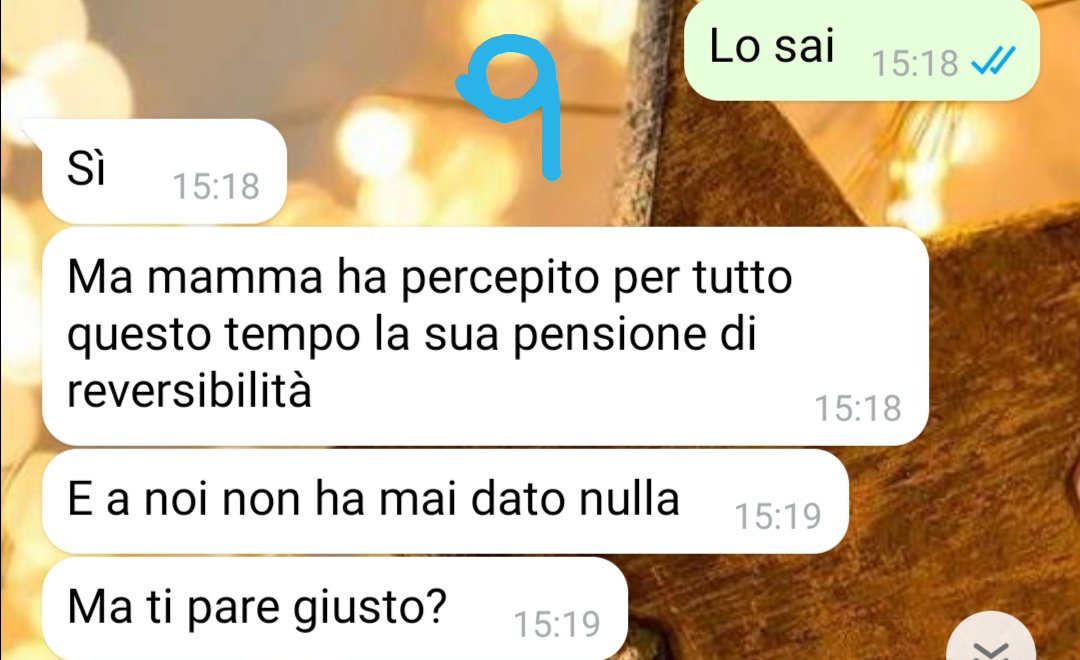This screenshot has height=660, width=1080.
Task: Tap the word 'giusto?' in the last message
Action: [x=371, y=608]
